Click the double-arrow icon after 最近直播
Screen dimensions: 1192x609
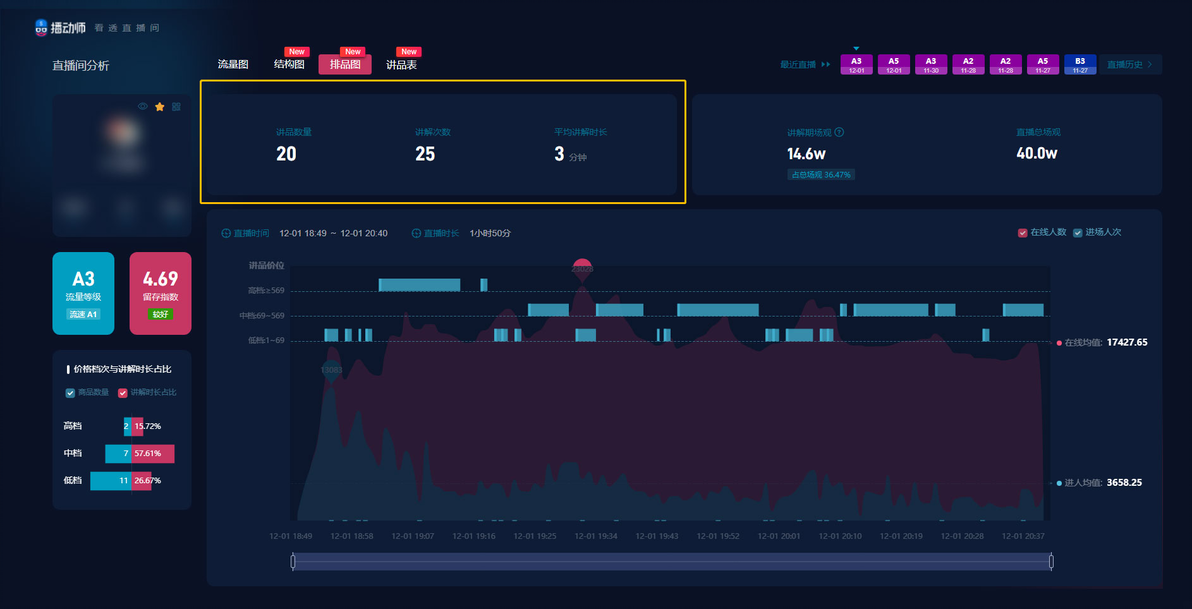click(826, 65)
